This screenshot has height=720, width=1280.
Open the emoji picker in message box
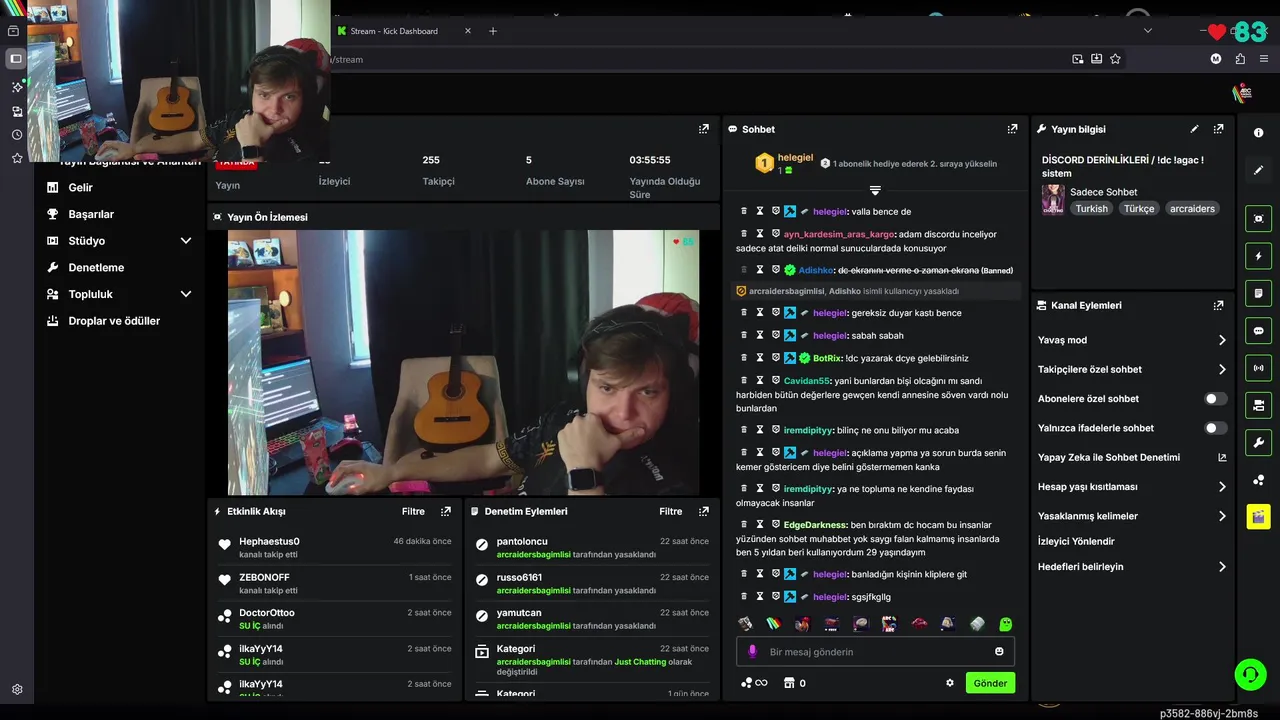click(999, 652)
